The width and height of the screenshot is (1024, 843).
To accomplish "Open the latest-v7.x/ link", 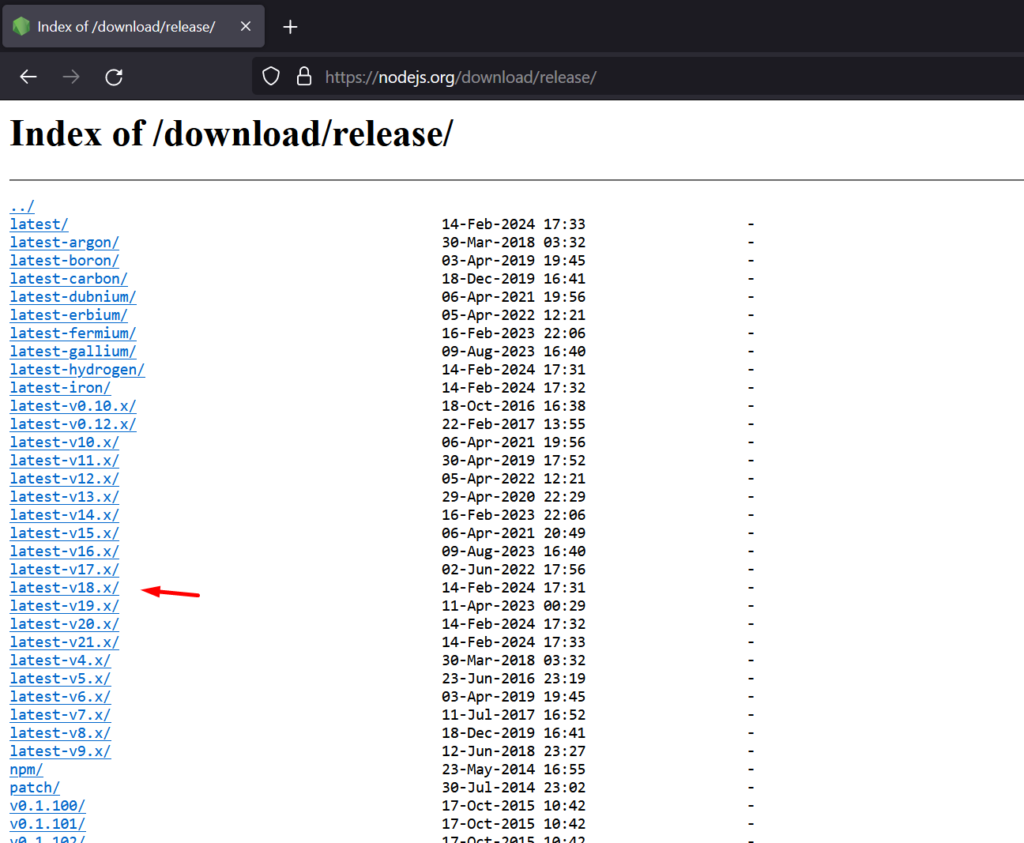I will pyautogui.click(x=60, y=715).
